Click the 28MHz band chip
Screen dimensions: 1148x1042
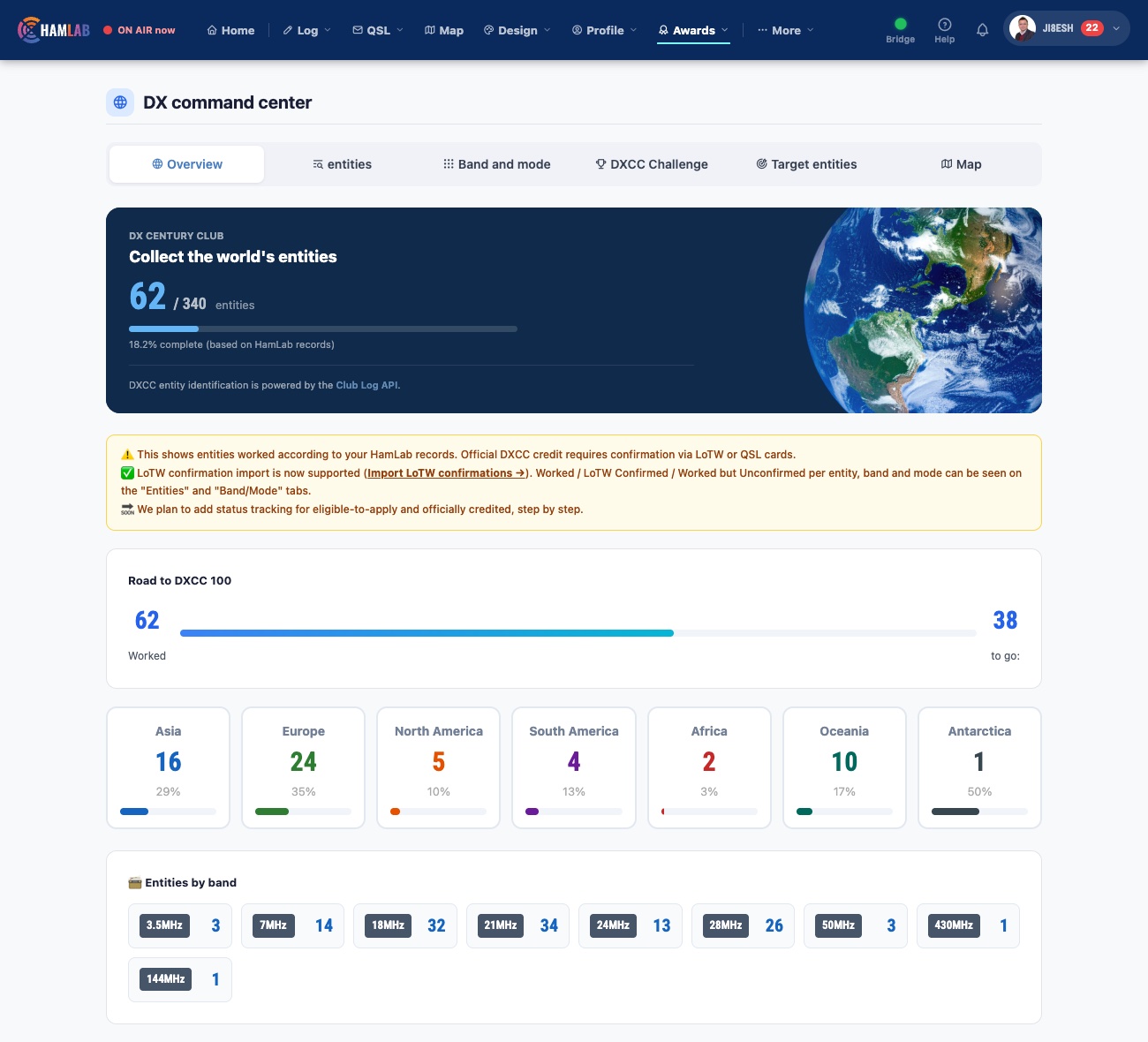(743, 925)
